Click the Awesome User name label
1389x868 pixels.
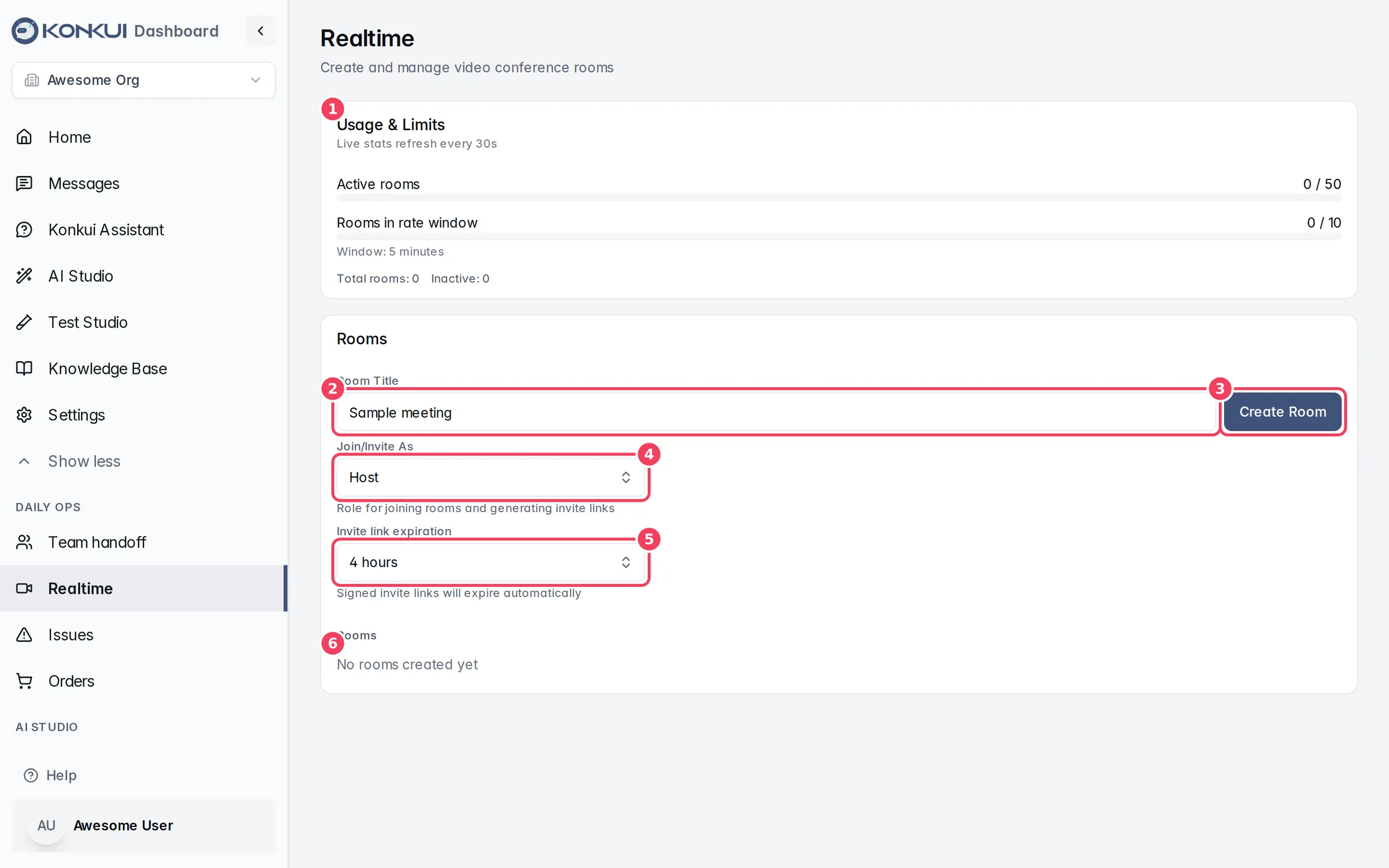coord(123,826)
